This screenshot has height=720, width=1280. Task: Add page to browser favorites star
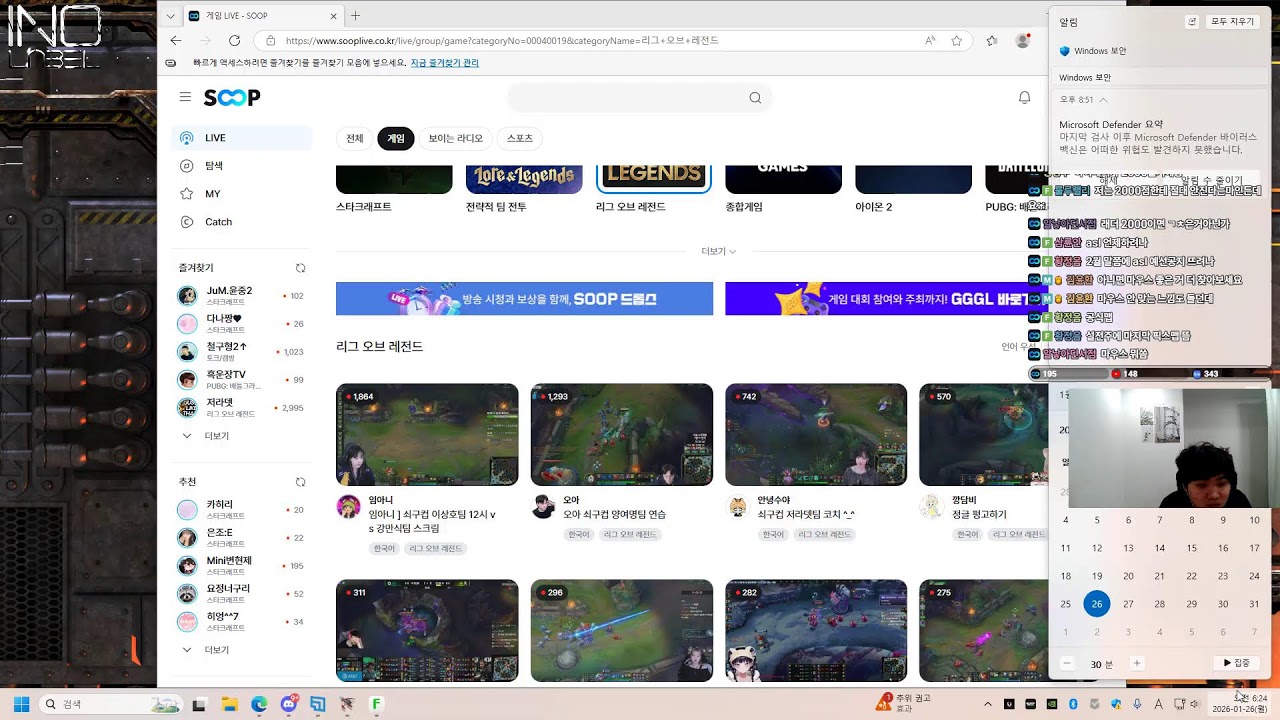click(956, 40)
